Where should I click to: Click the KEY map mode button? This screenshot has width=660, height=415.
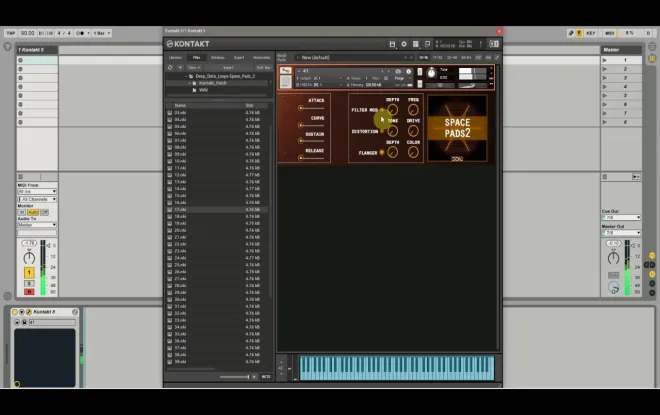pos(591,33)
